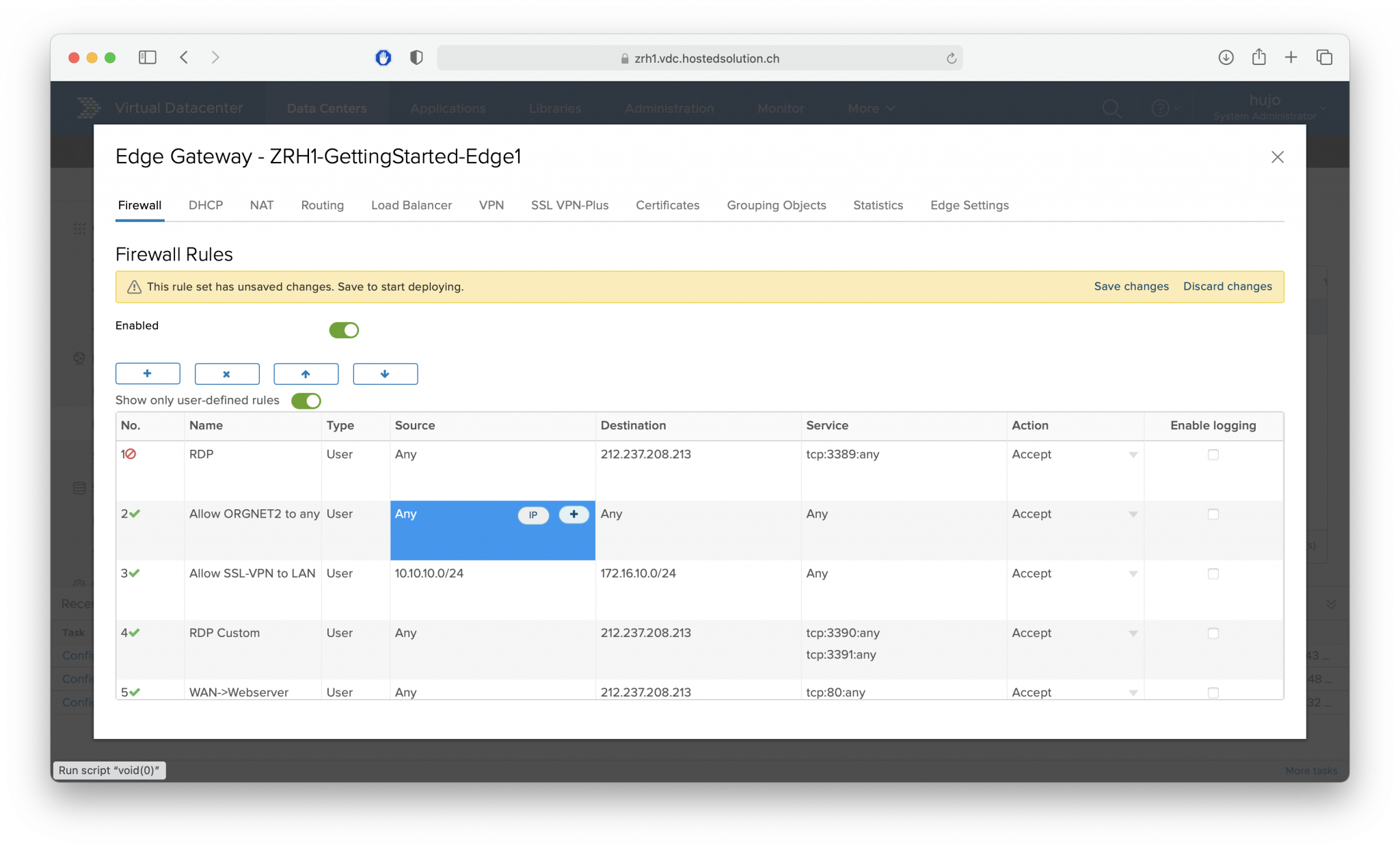Open the Routing tab
Image resolution: width=1400 pixels, height=849 pixels.
(x=322, y=205)
